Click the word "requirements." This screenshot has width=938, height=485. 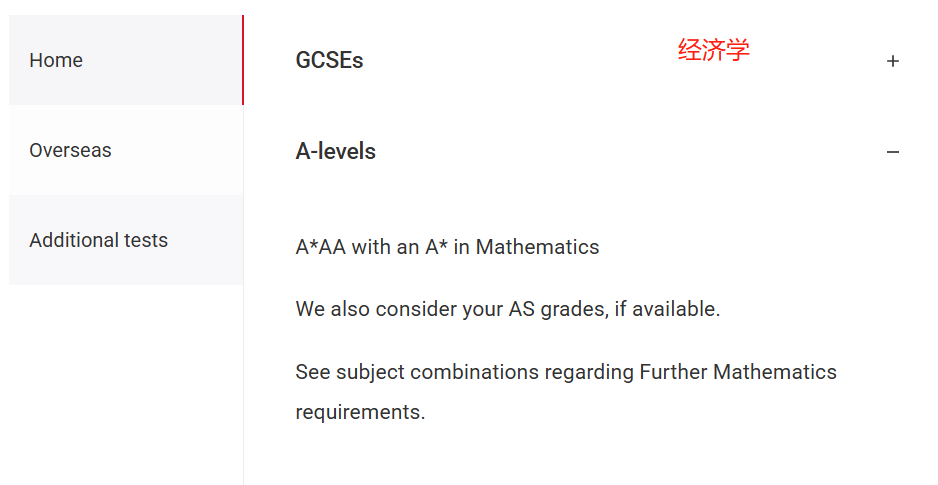tap(360, 412)
